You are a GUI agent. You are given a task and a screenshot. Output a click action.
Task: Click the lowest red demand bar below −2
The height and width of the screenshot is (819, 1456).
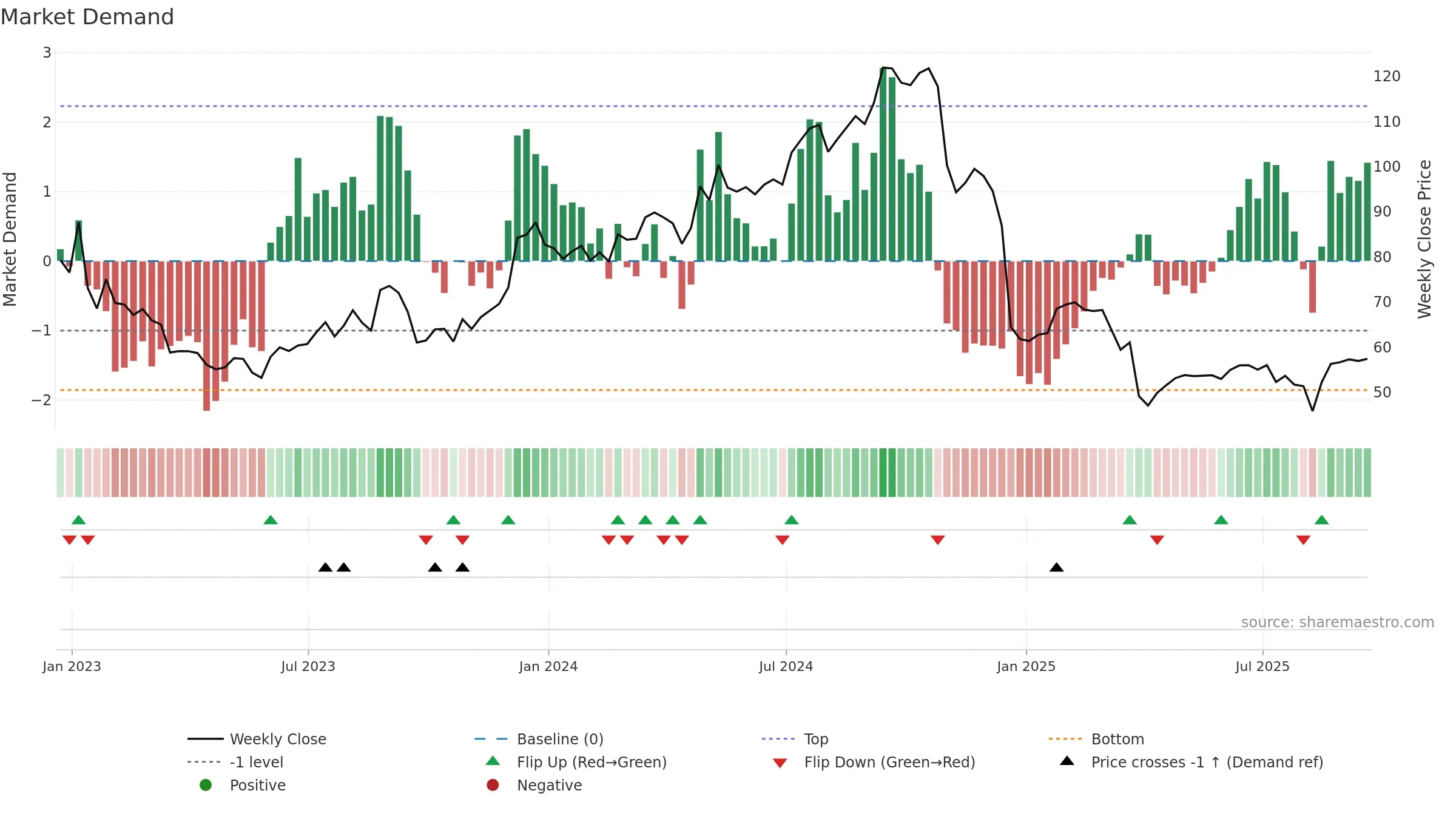click(x=207, y=335)
